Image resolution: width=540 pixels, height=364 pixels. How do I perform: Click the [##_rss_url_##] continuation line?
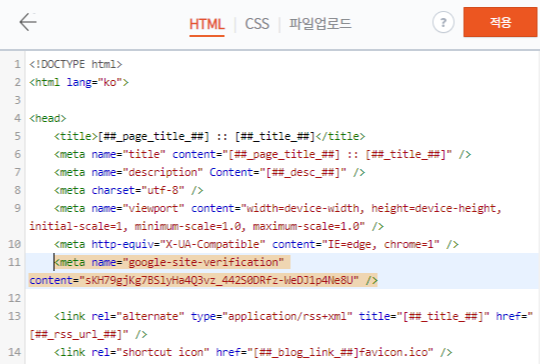click(88, 334)
